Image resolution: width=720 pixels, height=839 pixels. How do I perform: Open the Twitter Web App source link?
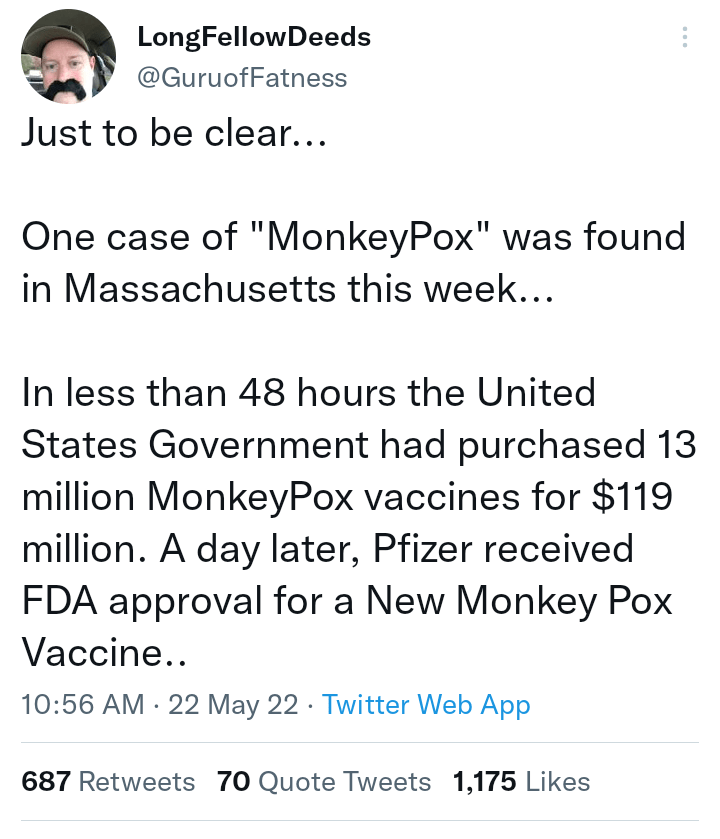(x=426, y=704)
